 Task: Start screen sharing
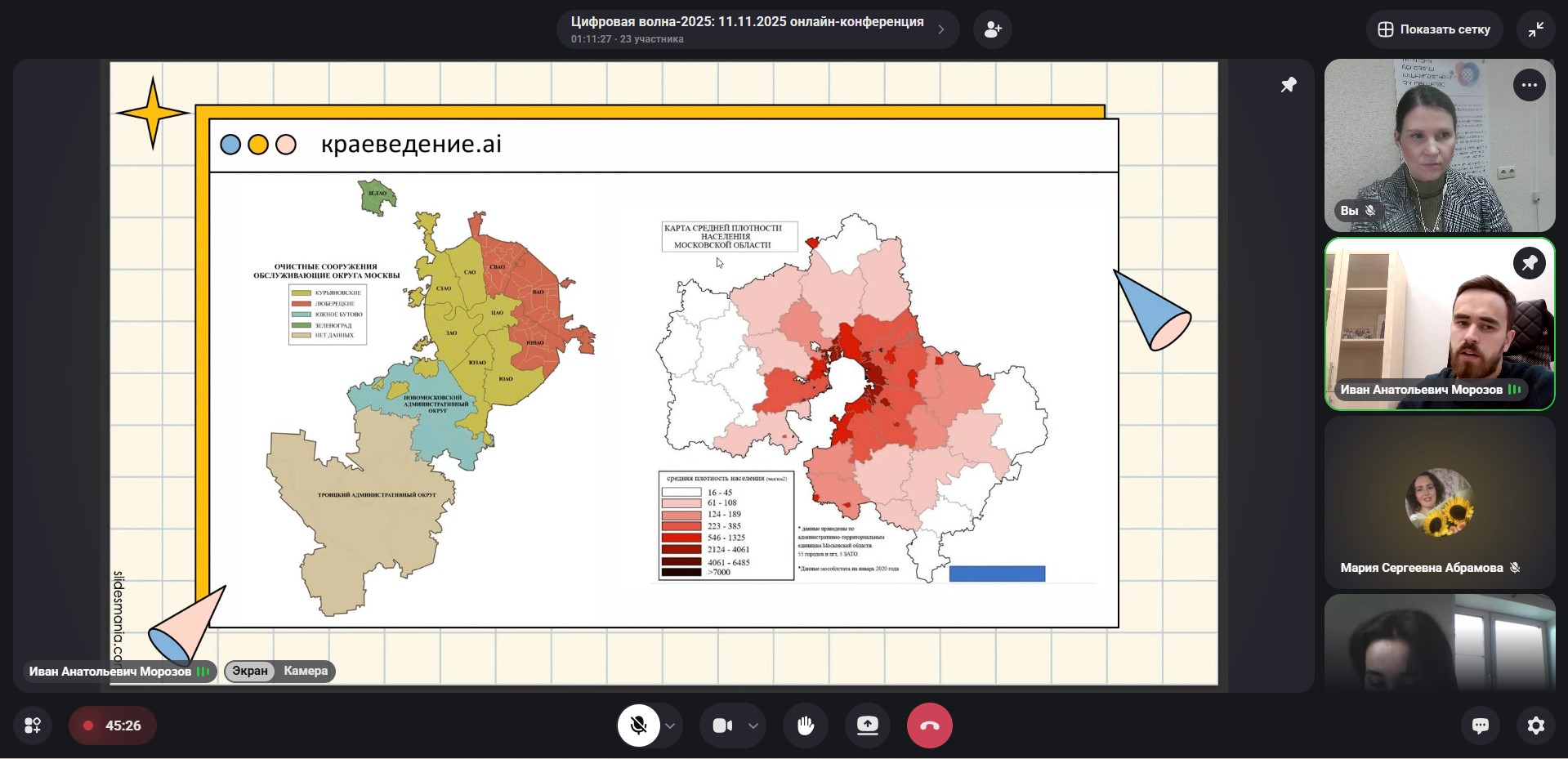pyautogui.click(x=867, y=726)
